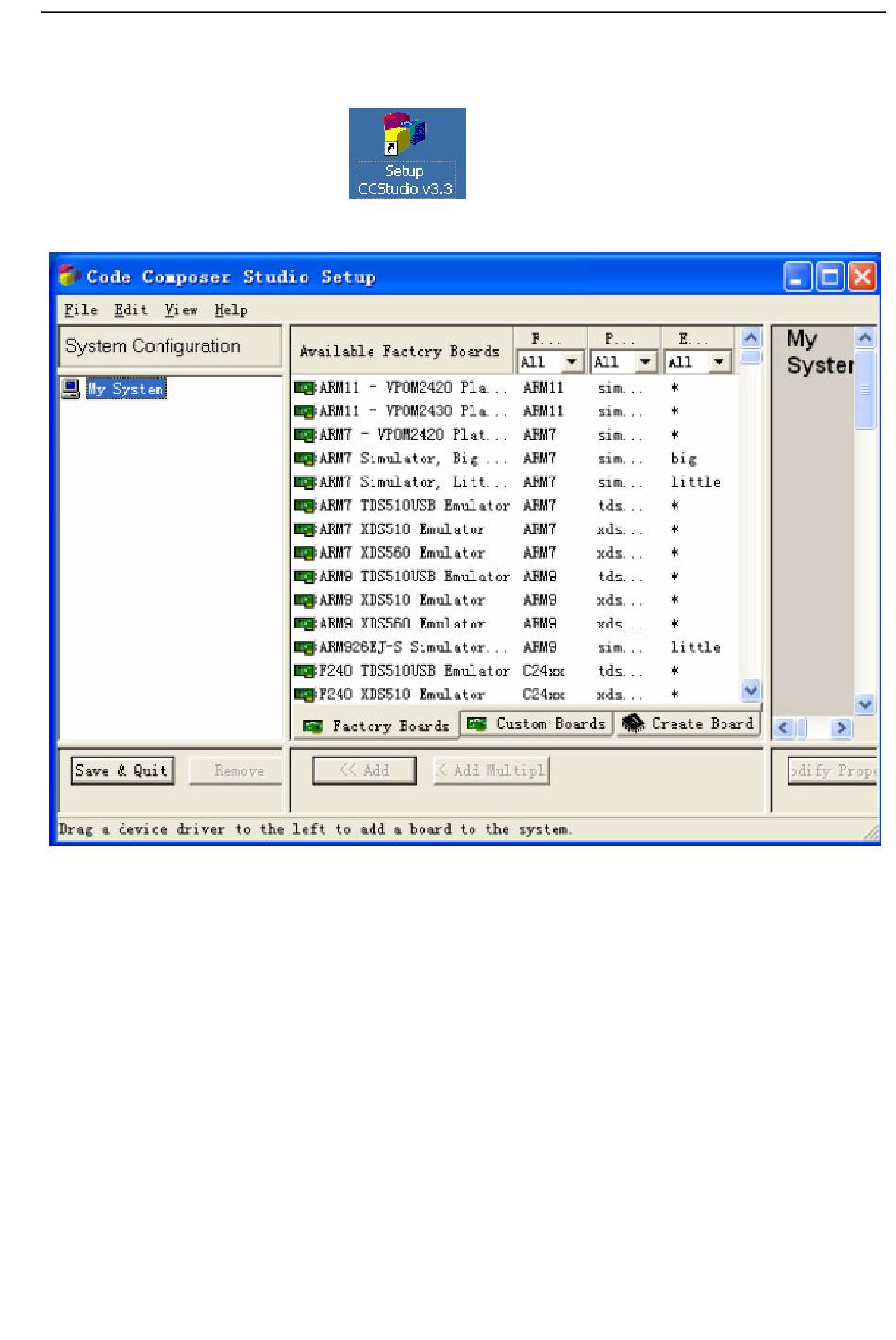
Task: Click the board icon for ARM926EJ-S Simulator
Action: (305, 647)
